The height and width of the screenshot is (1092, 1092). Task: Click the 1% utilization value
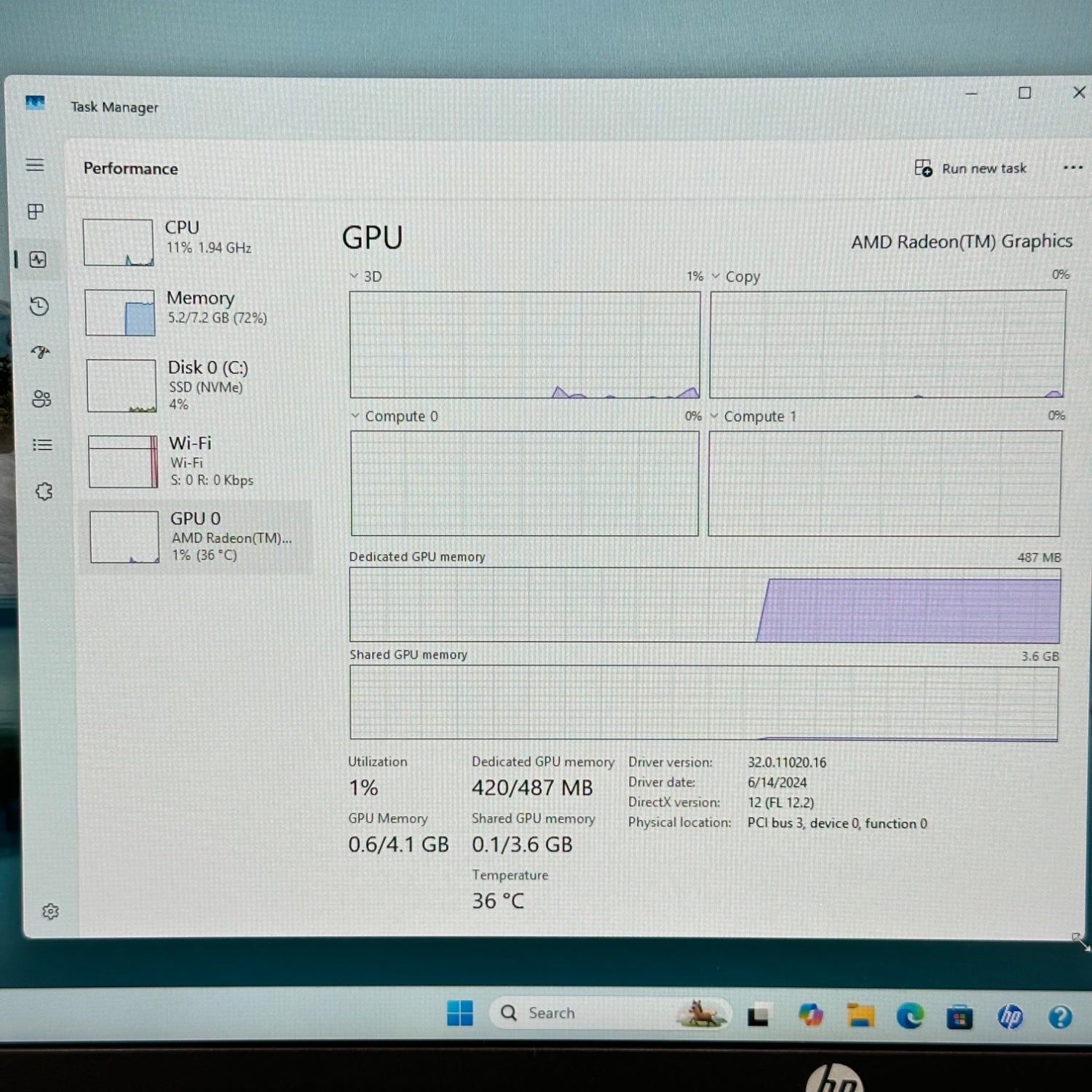(x=363, y=788)
